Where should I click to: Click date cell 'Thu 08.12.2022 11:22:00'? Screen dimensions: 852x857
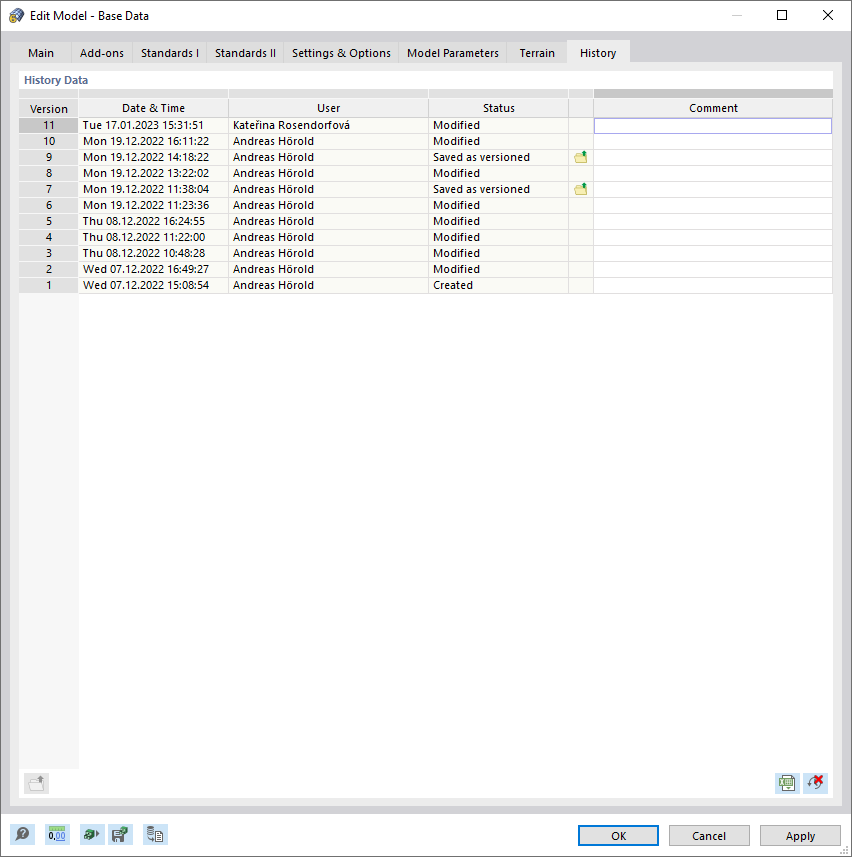click(x=154, y=237)
